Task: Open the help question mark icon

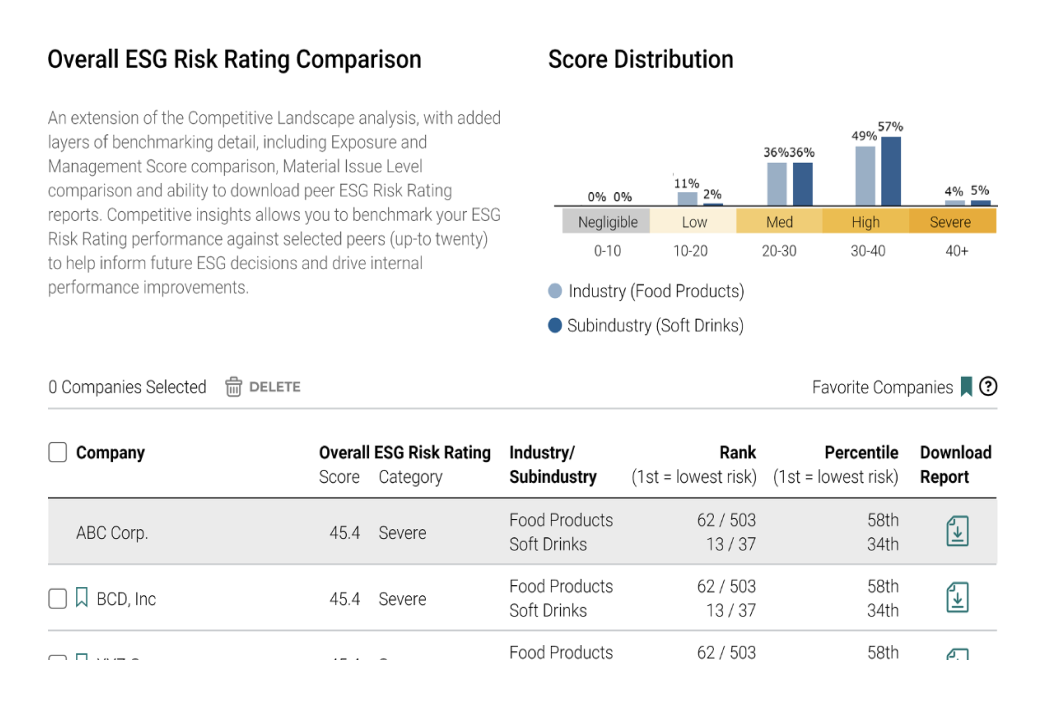Action: pyautogui.click(x=988, y=387)
